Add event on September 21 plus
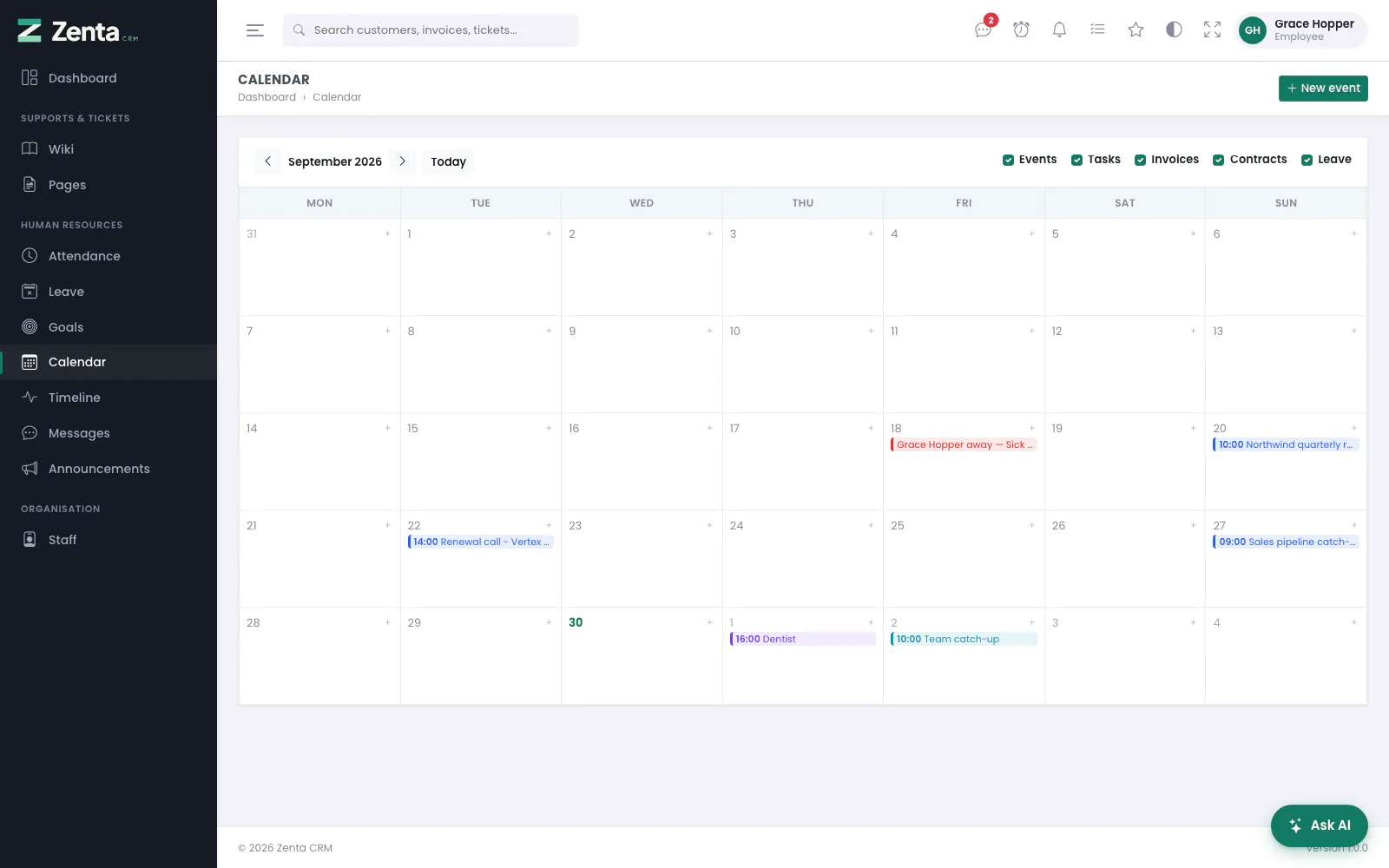This screenshot has width=1389, height=868. click(387, 525)
